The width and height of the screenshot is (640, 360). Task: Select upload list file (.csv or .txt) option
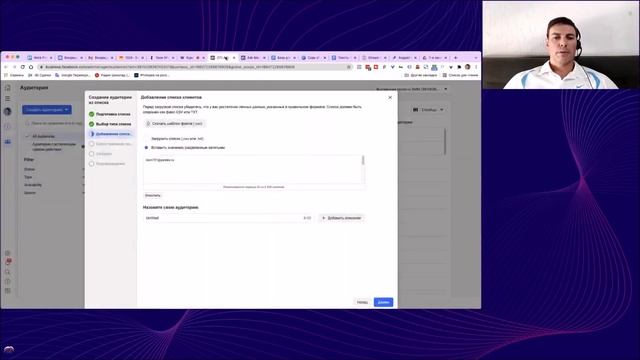tap(174, 139)
